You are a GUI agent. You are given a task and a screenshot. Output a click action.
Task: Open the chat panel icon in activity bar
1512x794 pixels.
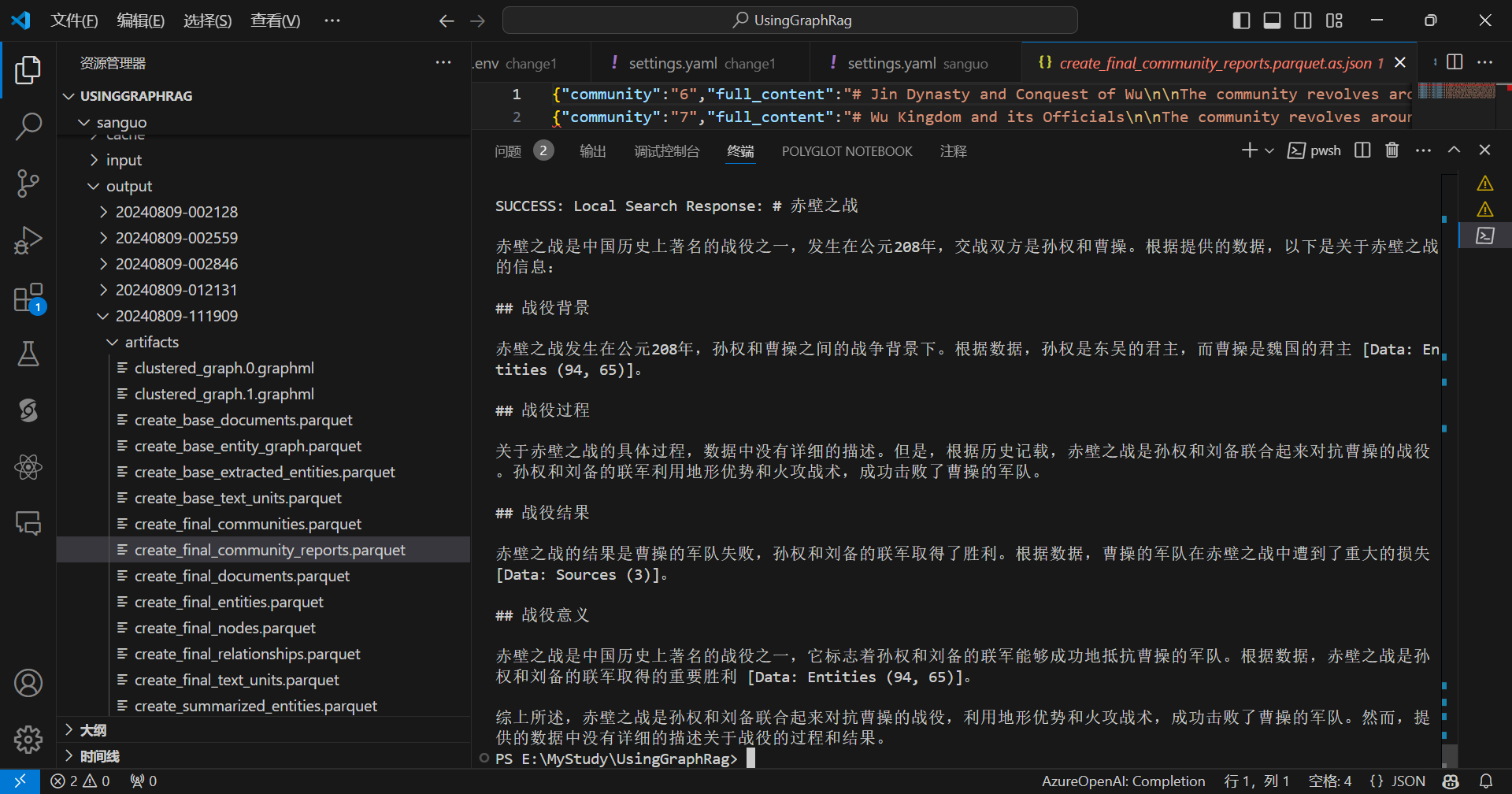pyautogui.click(x=28, y=523)
